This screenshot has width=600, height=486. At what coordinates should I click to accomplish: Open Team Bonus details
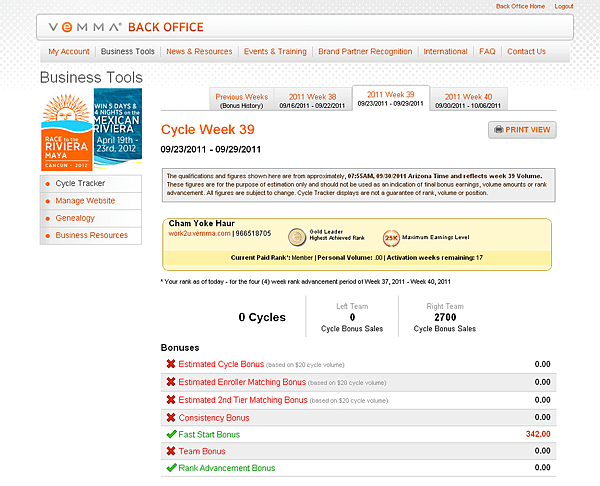[x=202, y=451]
